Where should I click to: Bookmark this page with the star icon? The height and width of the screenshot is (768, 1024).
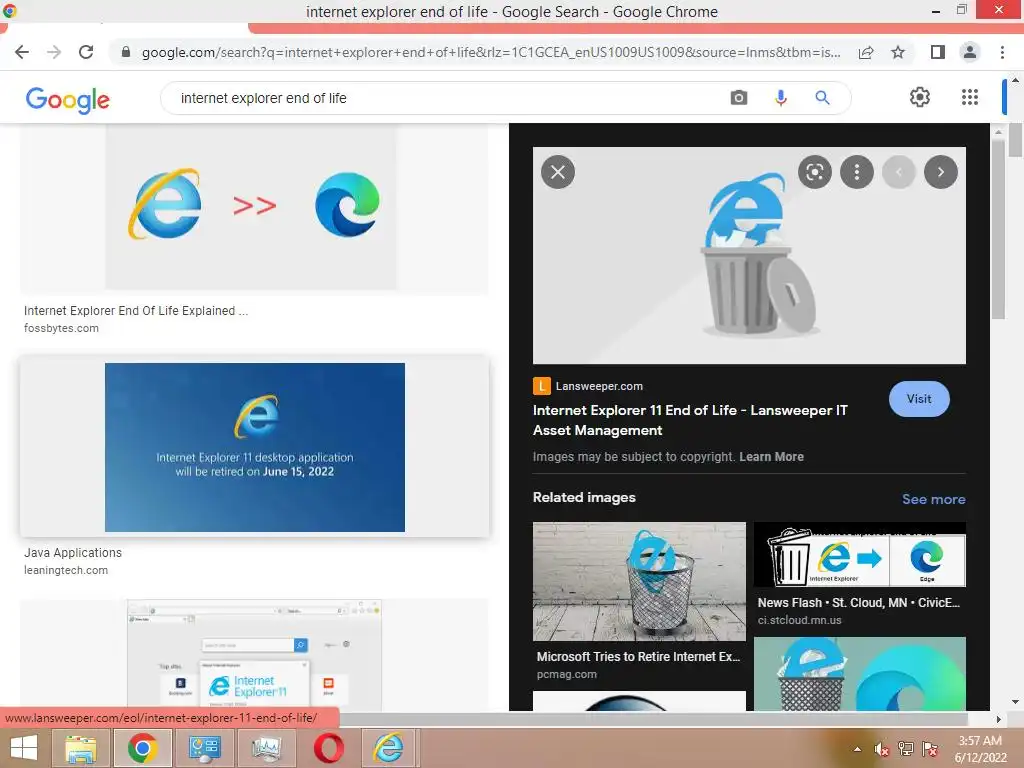coord(898,52)
